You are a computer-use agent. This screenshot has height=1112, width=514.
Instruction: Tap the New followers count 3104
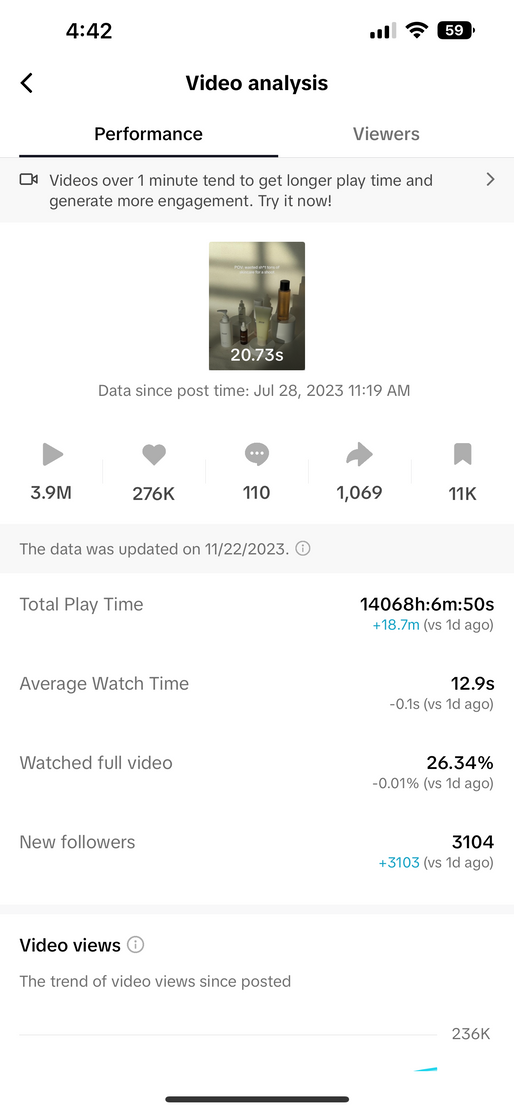472,843
